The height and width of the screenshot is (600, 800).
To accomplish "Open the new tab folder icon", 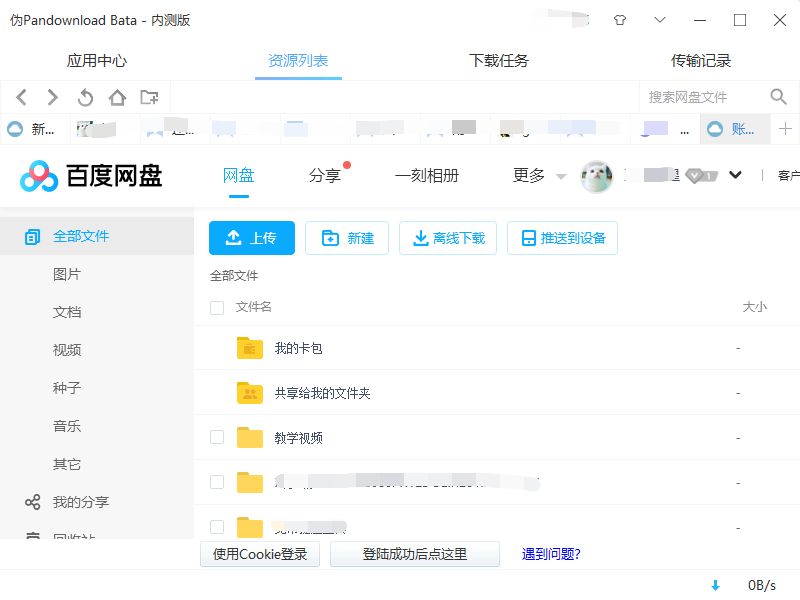I will coord(149,97).
